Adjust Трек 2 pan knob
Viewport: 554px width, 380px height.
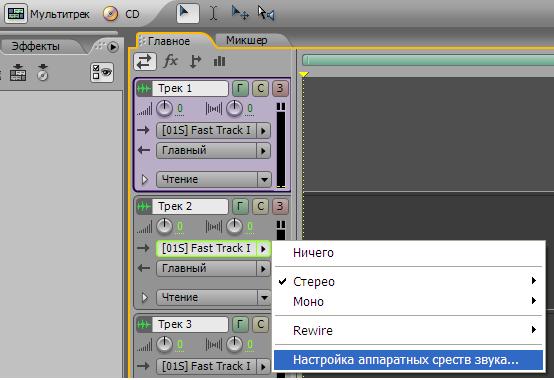coord(234,226)
